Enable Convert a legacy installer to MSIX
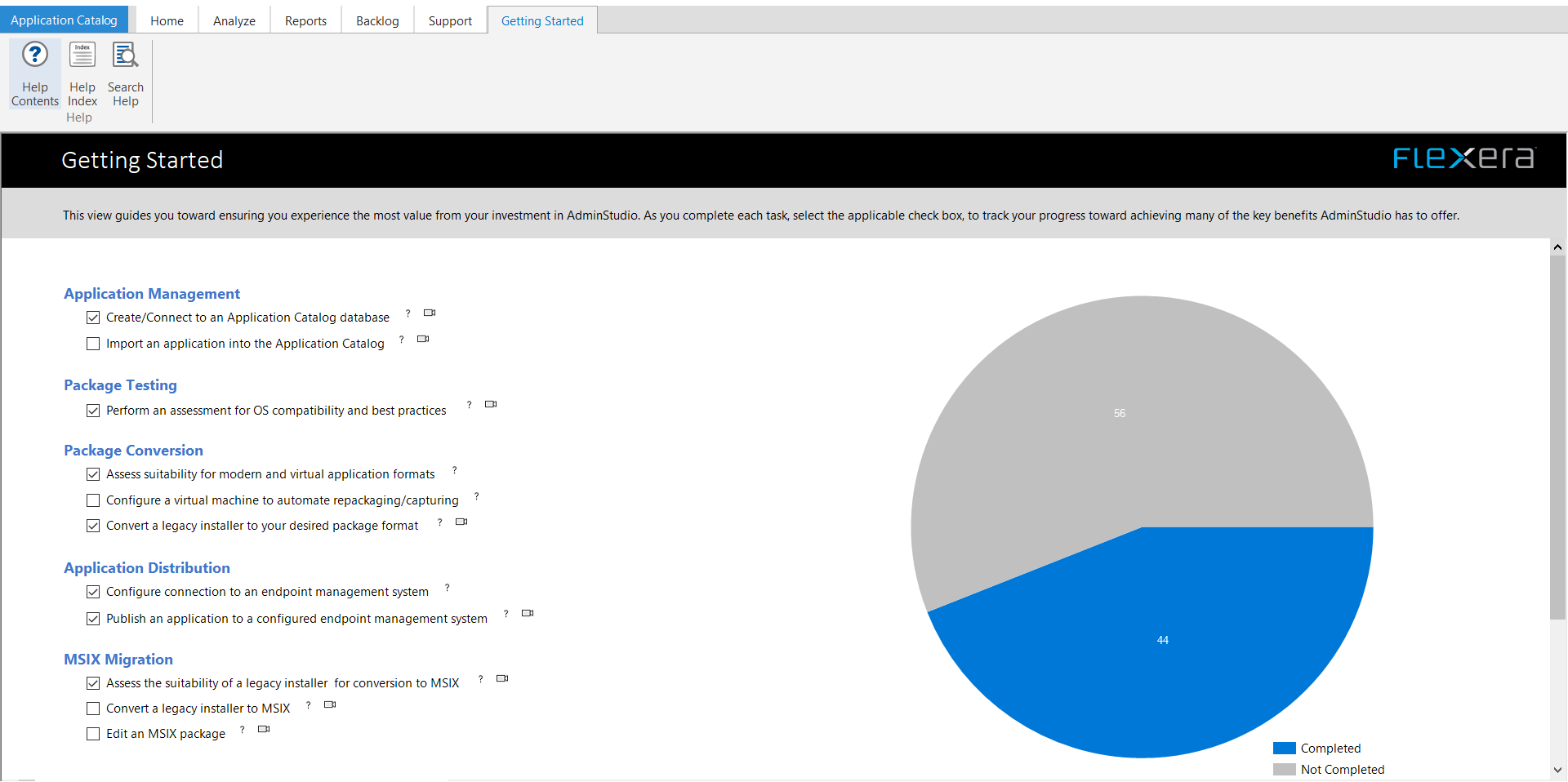The height and width of the screenshot is (782, 1568). click(93, 709)
